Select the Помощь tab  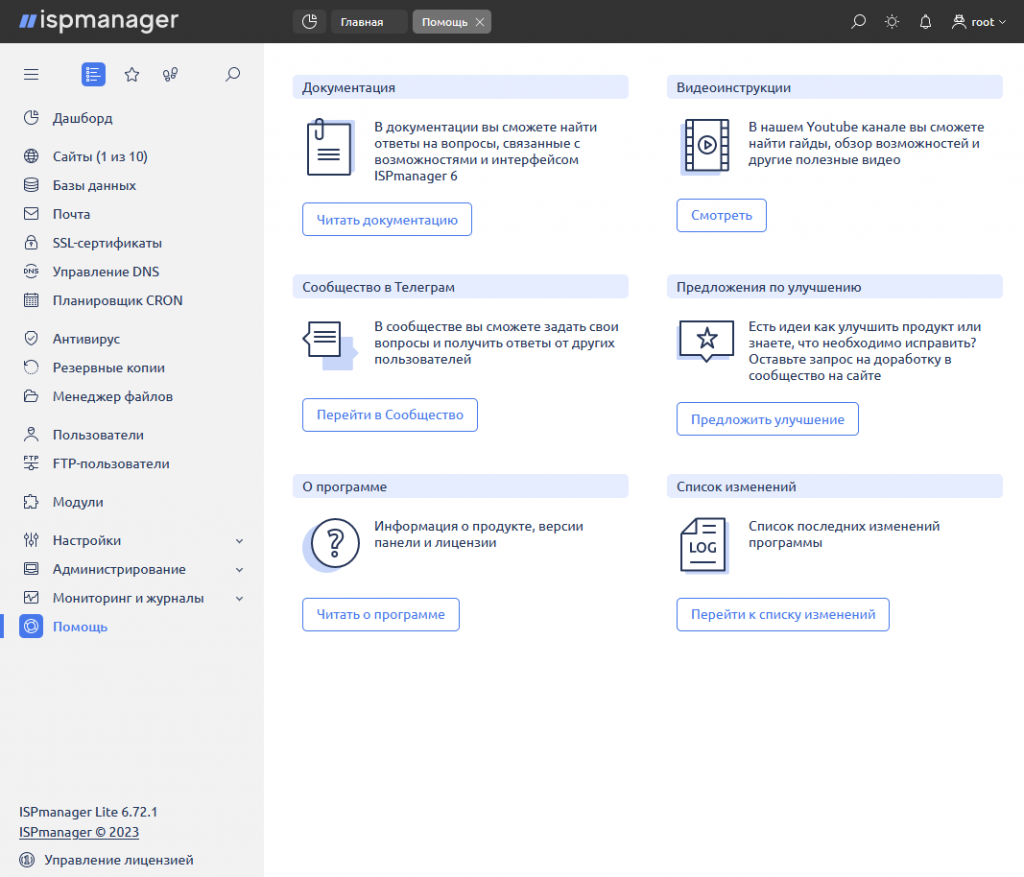pyautogui.click(x=444, y=22)
